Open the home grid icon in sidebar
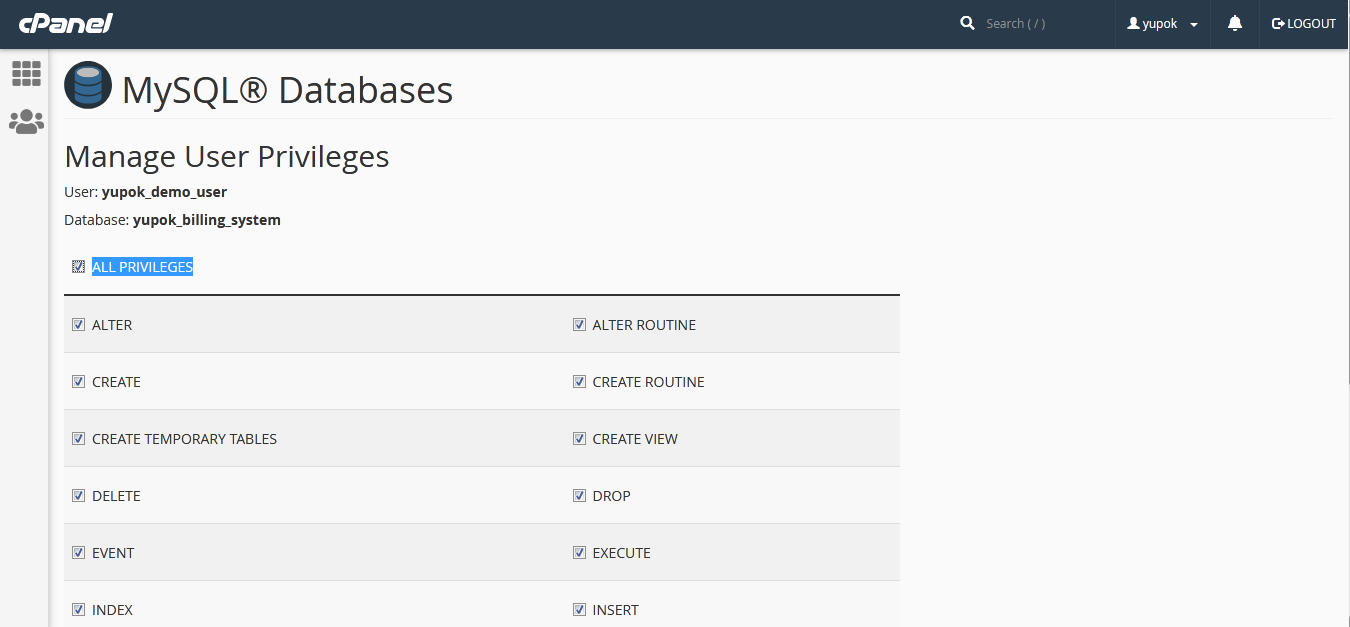This screenshot has width=1350, height=627. (x=26, y=73)
